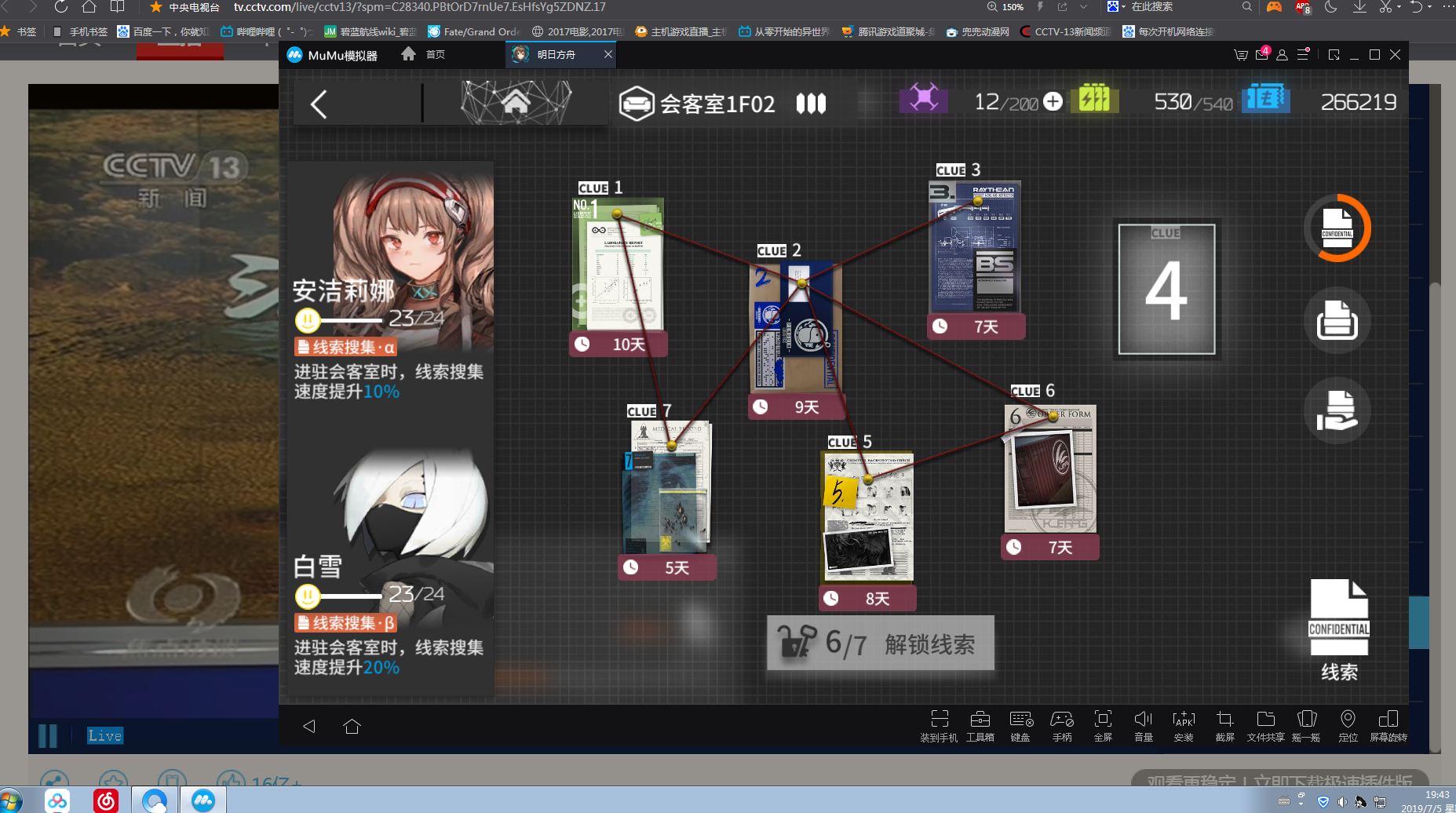Screen dimensions: 1456x813
Task: Toggle 屏幕旋转 screen rotation
Action: point(1388,726)
